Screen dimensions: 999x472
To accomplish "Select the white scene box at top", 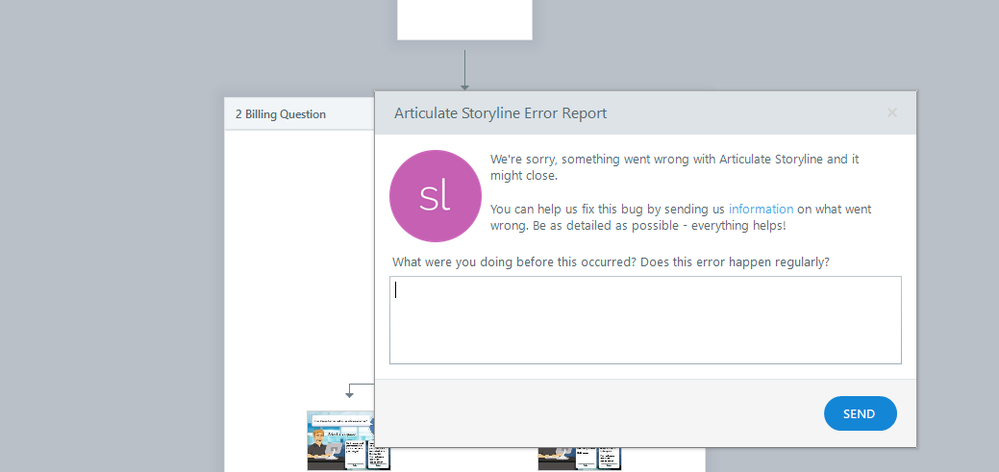I will (464, 20).
